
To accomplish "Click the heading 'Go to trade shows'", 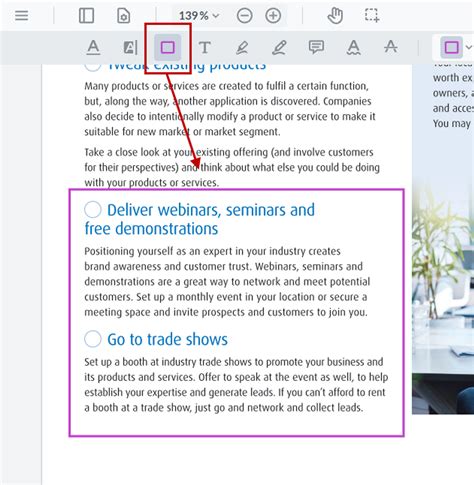I will pyautogui.click(x=167, y=339).
